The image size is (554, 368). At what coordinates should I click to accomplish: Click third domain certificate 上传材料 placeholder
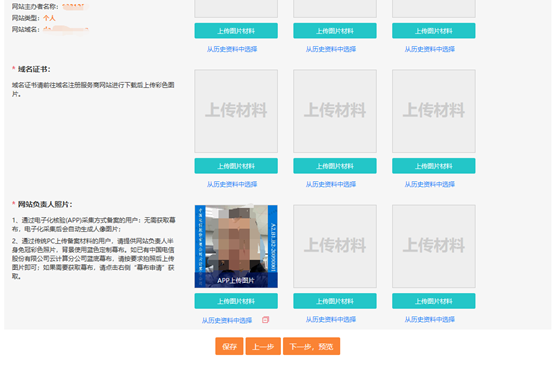click(x=434, y=111)
